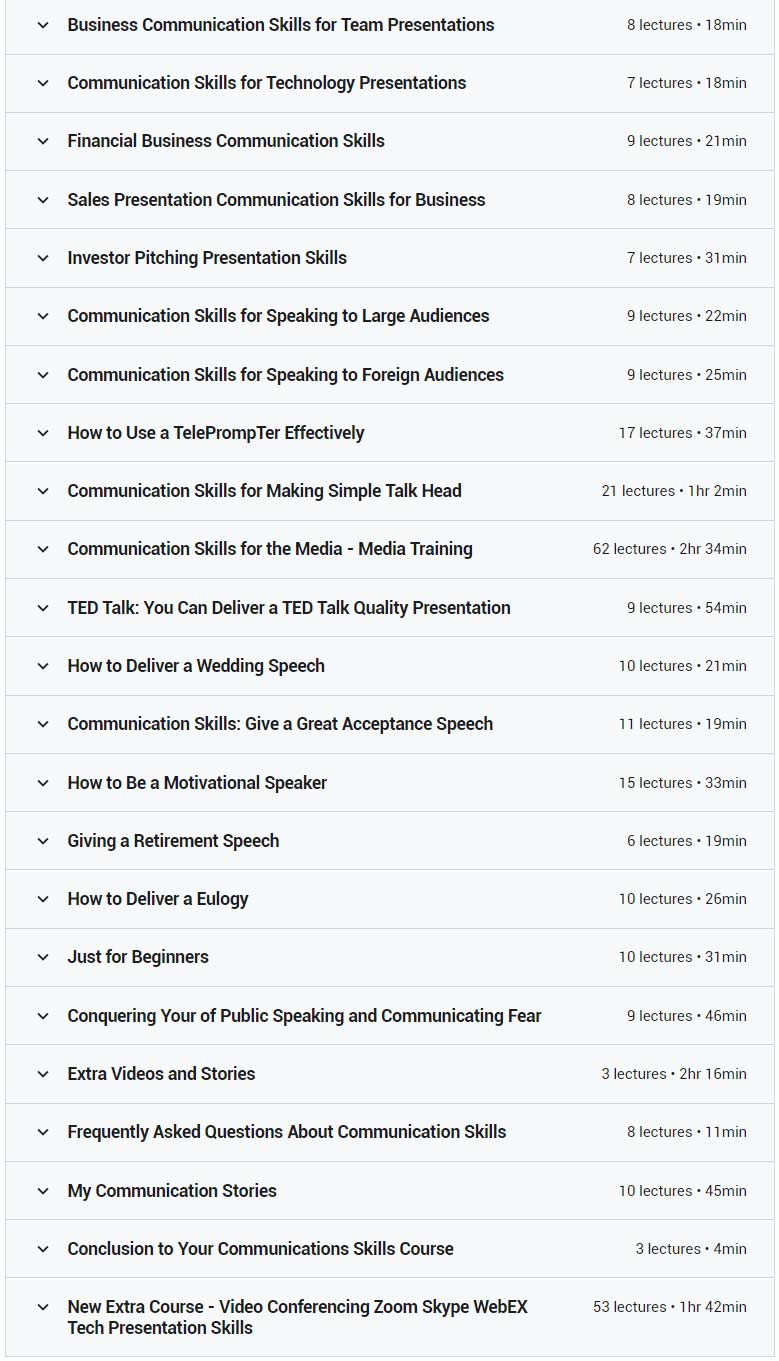The width and height of the screenshot is (779, 1361).
Task: Click Communication Skills for the Media section title
Action: tap(270, 549)
